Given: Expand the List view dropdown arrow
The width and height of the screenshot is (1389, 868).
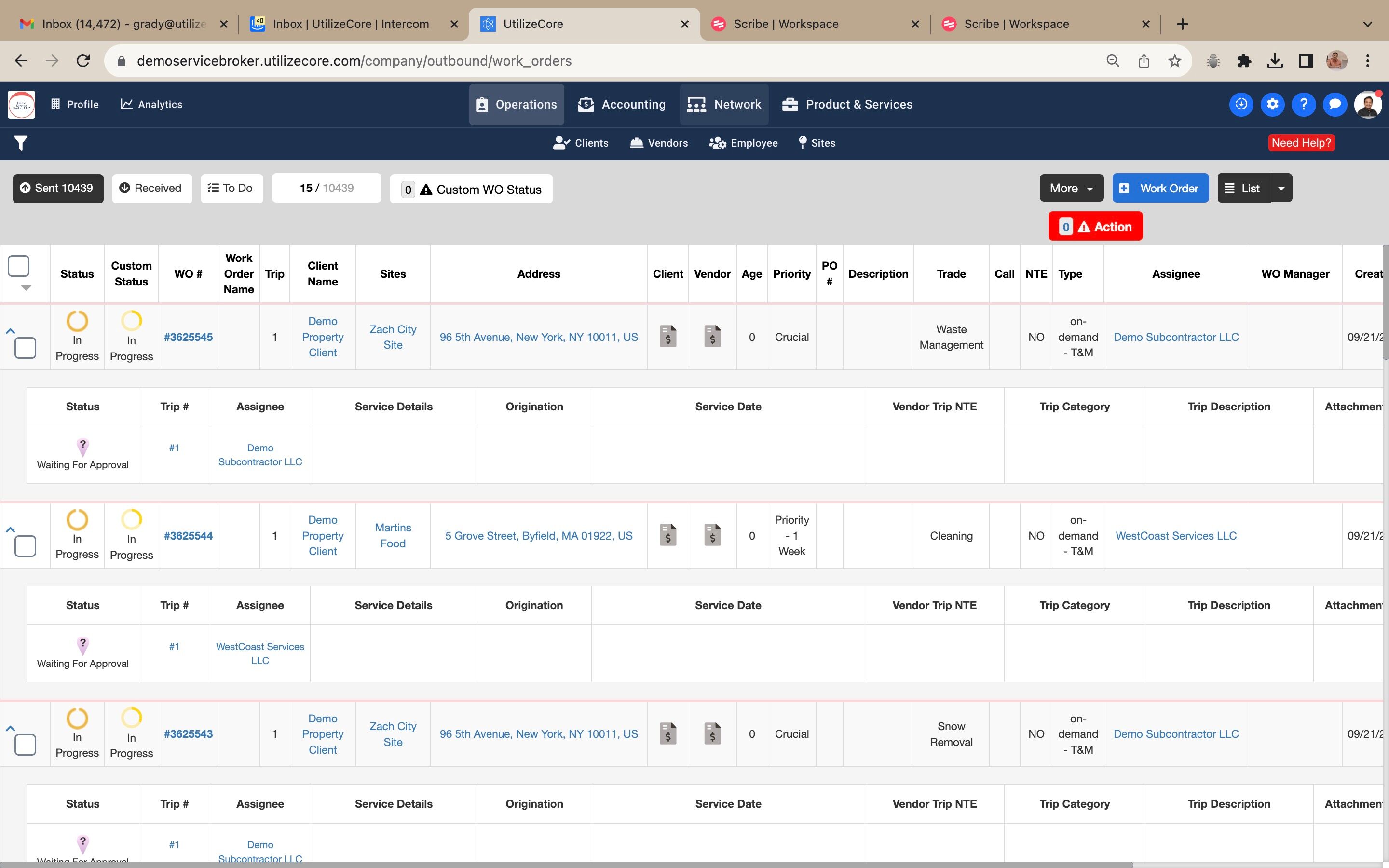Looking at the screenshot, I should coord(1281,188).
